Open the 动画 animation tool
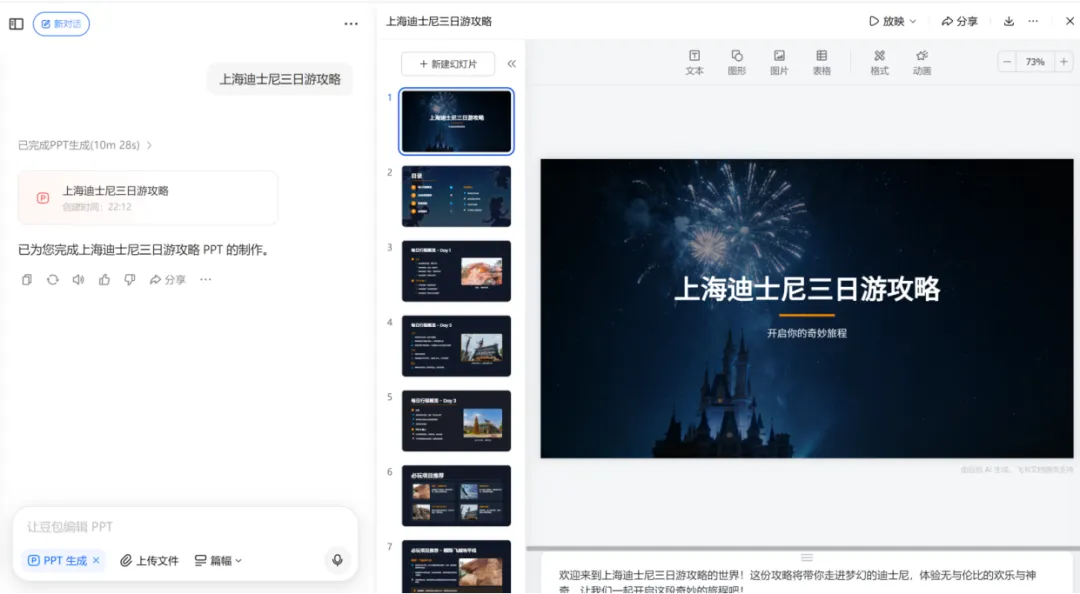The image size is (1080, 594). (x=922, y=62)
